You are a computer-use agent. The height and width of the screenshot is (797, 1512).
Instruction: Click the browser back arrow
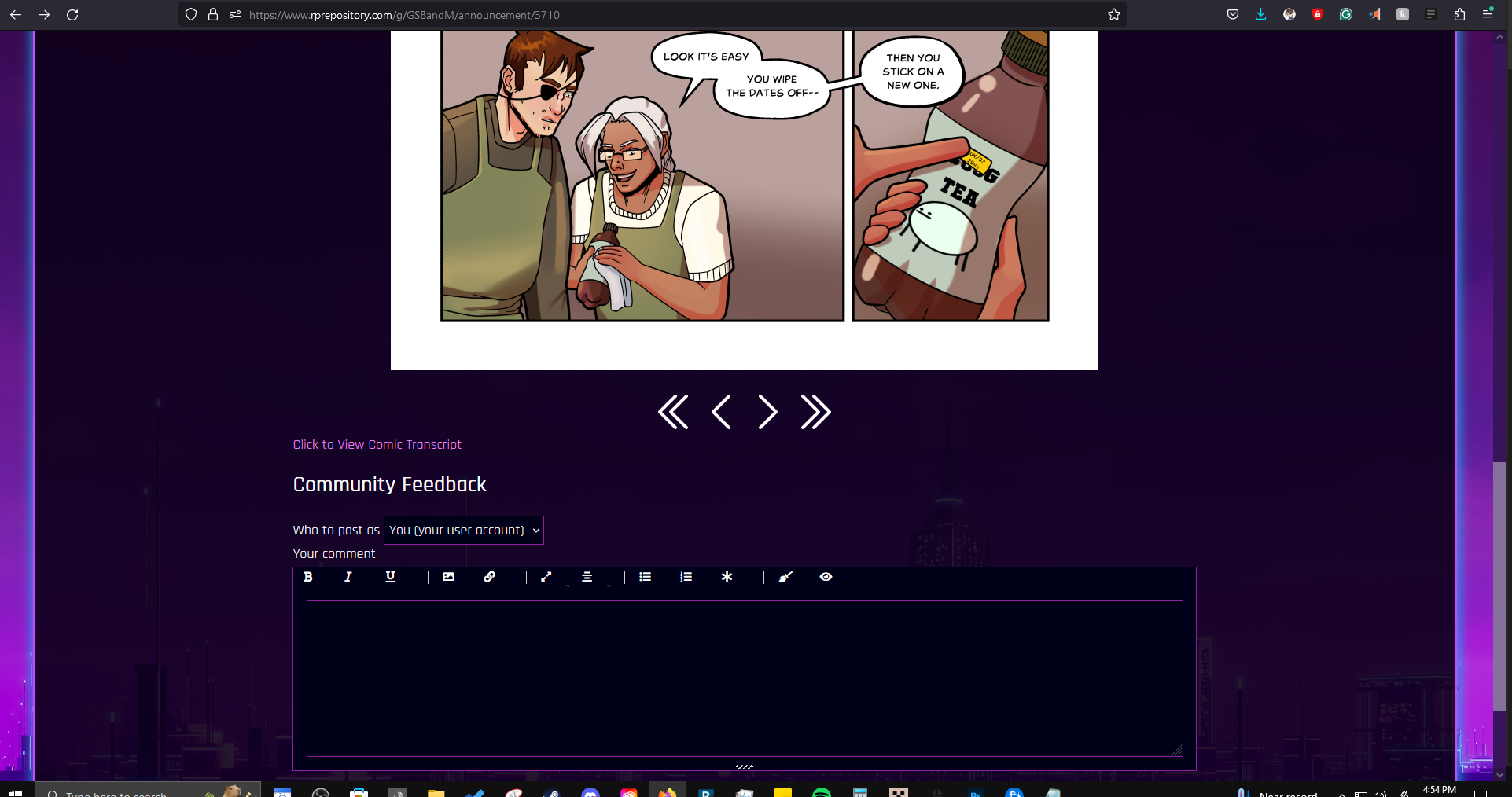(x=16, y=14)
